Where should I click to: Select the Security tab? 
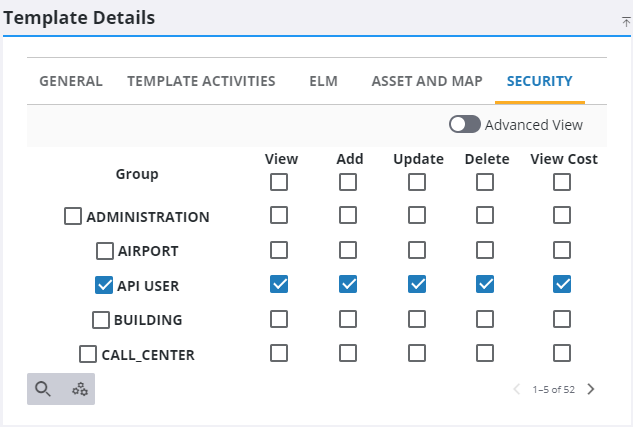click(539, 81)
